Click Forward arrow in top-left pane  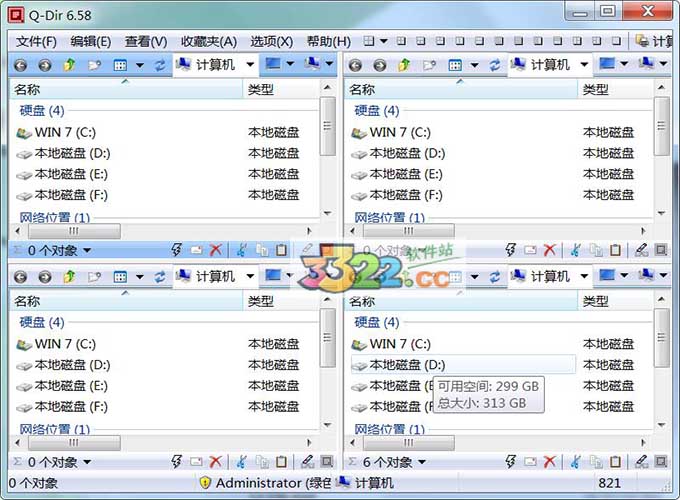45,65
